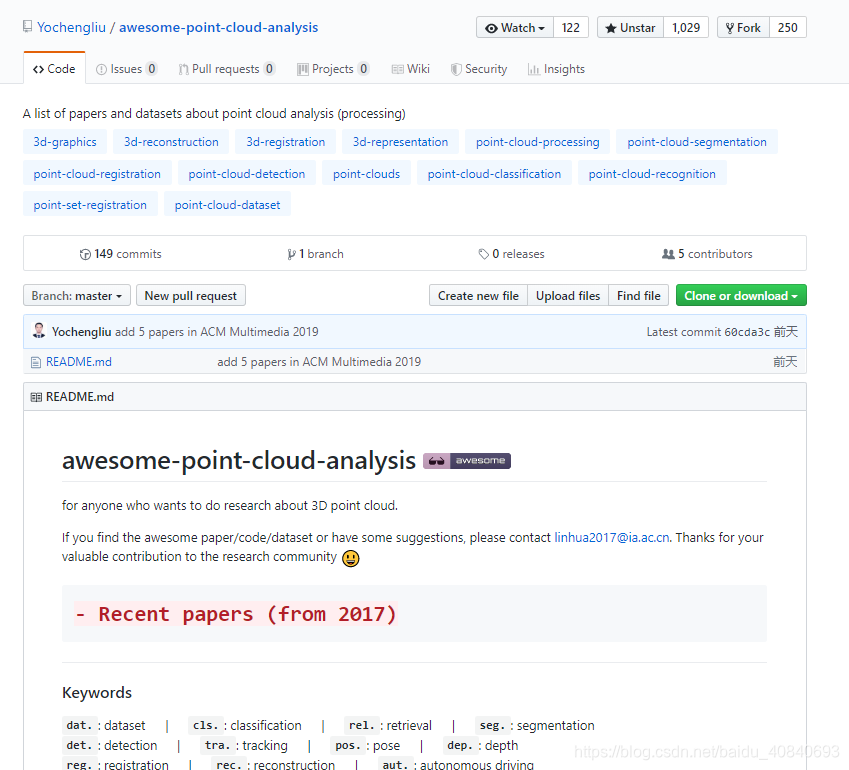
Task: Expand the Branch: master dropdown
Action: (77, 296)
